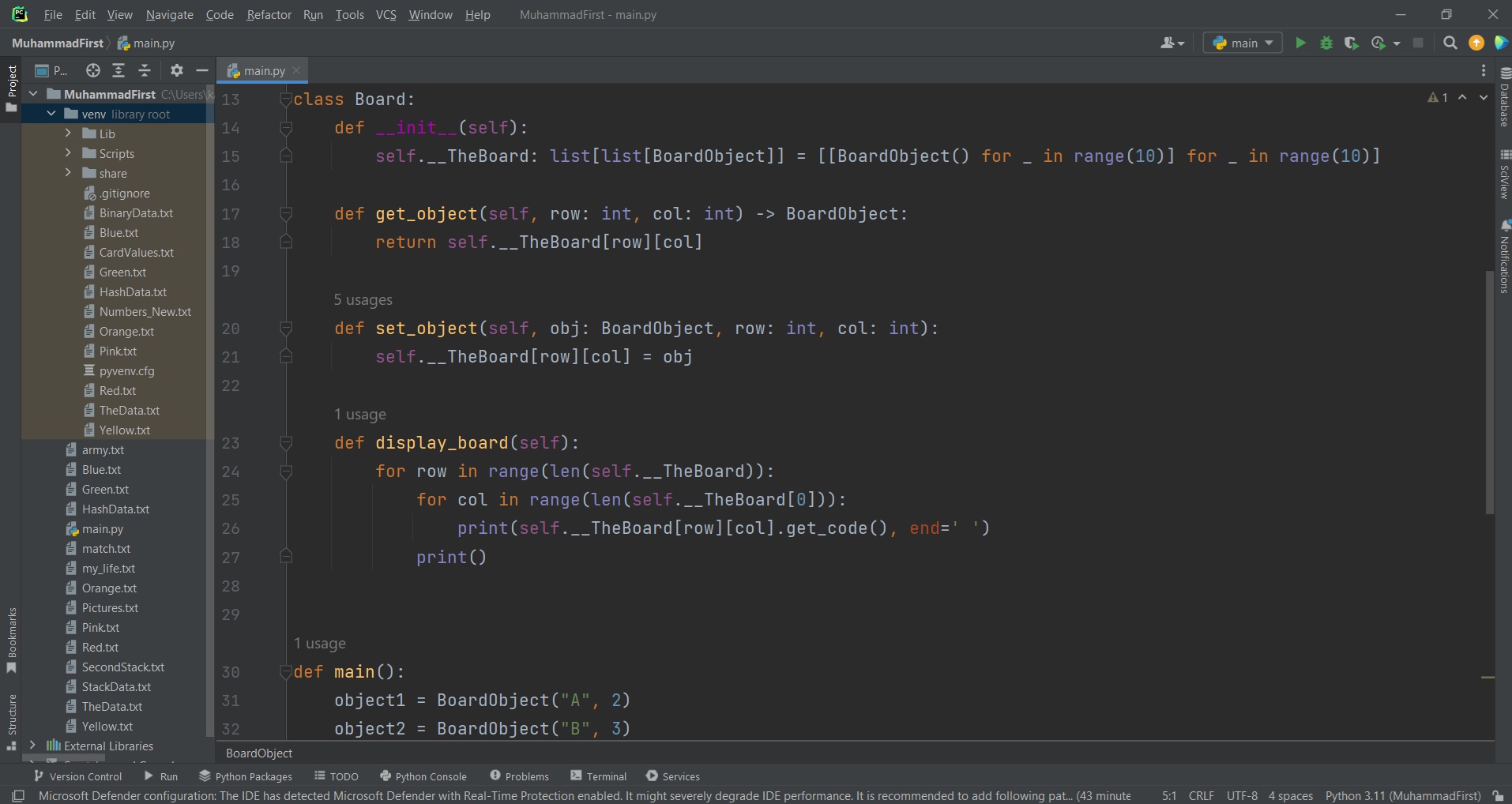This screenshot has height=804, width=1512.
Task: Collapse the venv folder
Action: pos(51,114)
